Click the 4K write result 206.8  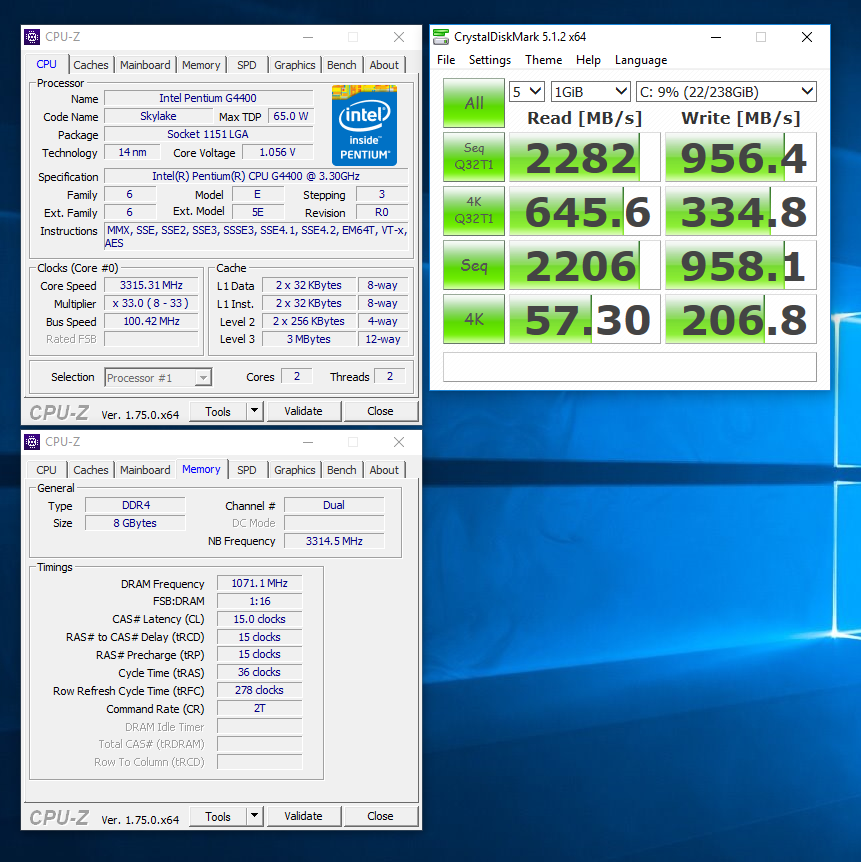coord(741,319)
